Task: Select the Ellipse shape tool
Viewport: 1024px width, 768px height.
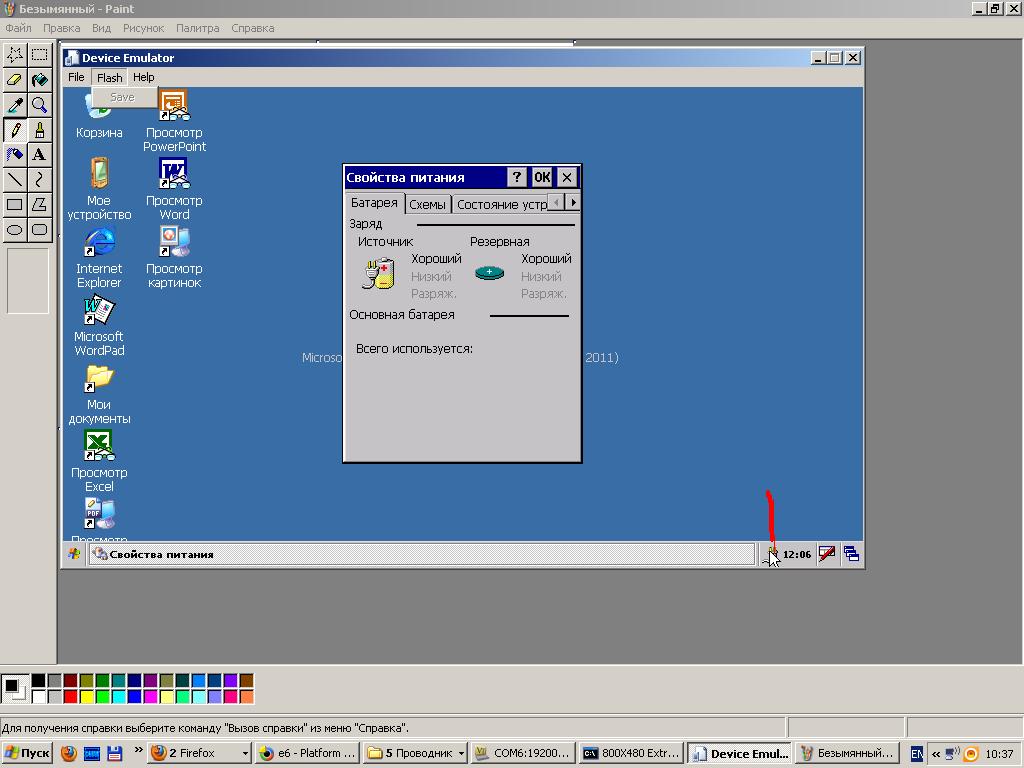Action: [x=15, y=229]
